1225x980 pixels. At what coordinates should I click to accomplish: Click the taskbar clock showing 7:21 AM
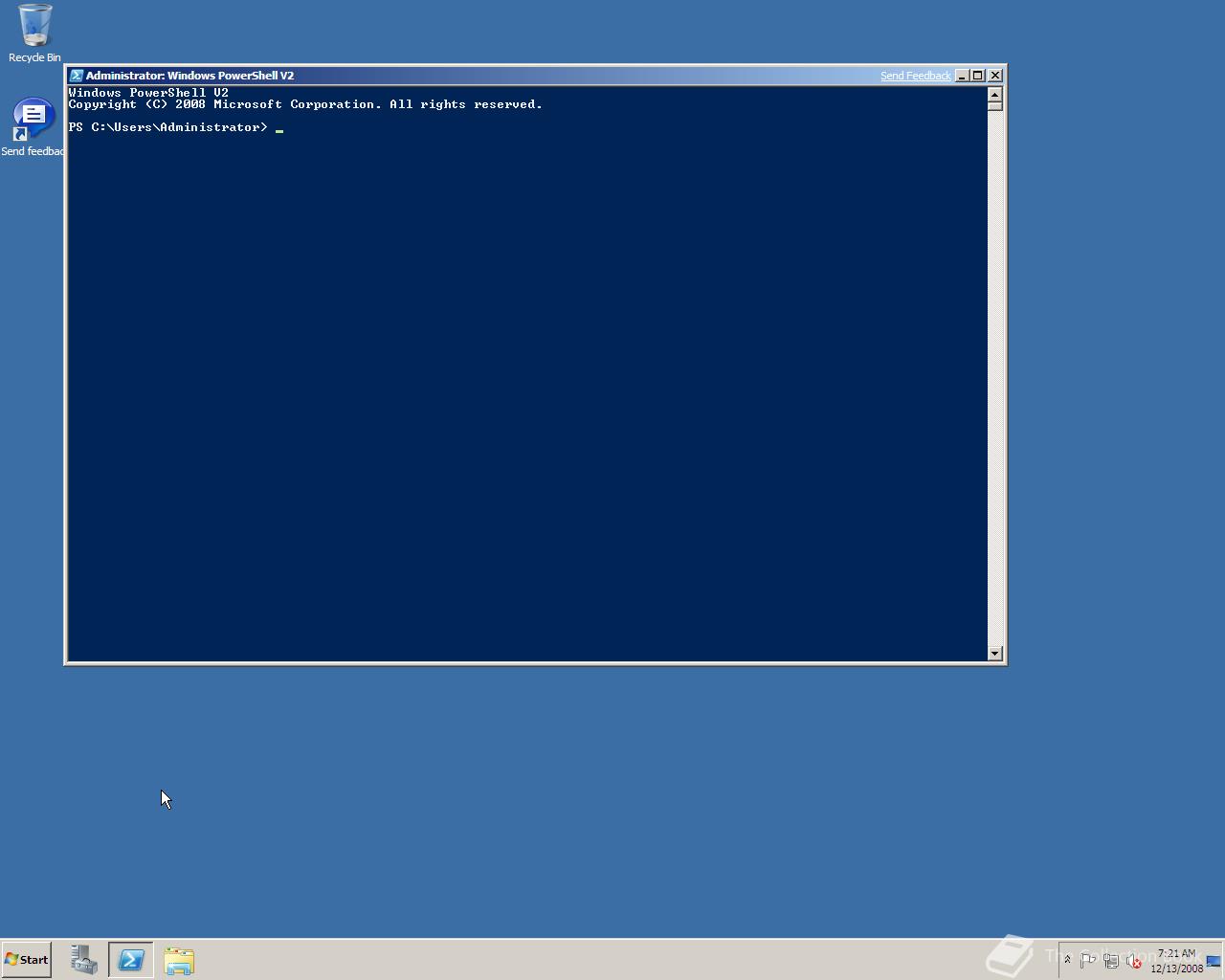(1176, 961)
